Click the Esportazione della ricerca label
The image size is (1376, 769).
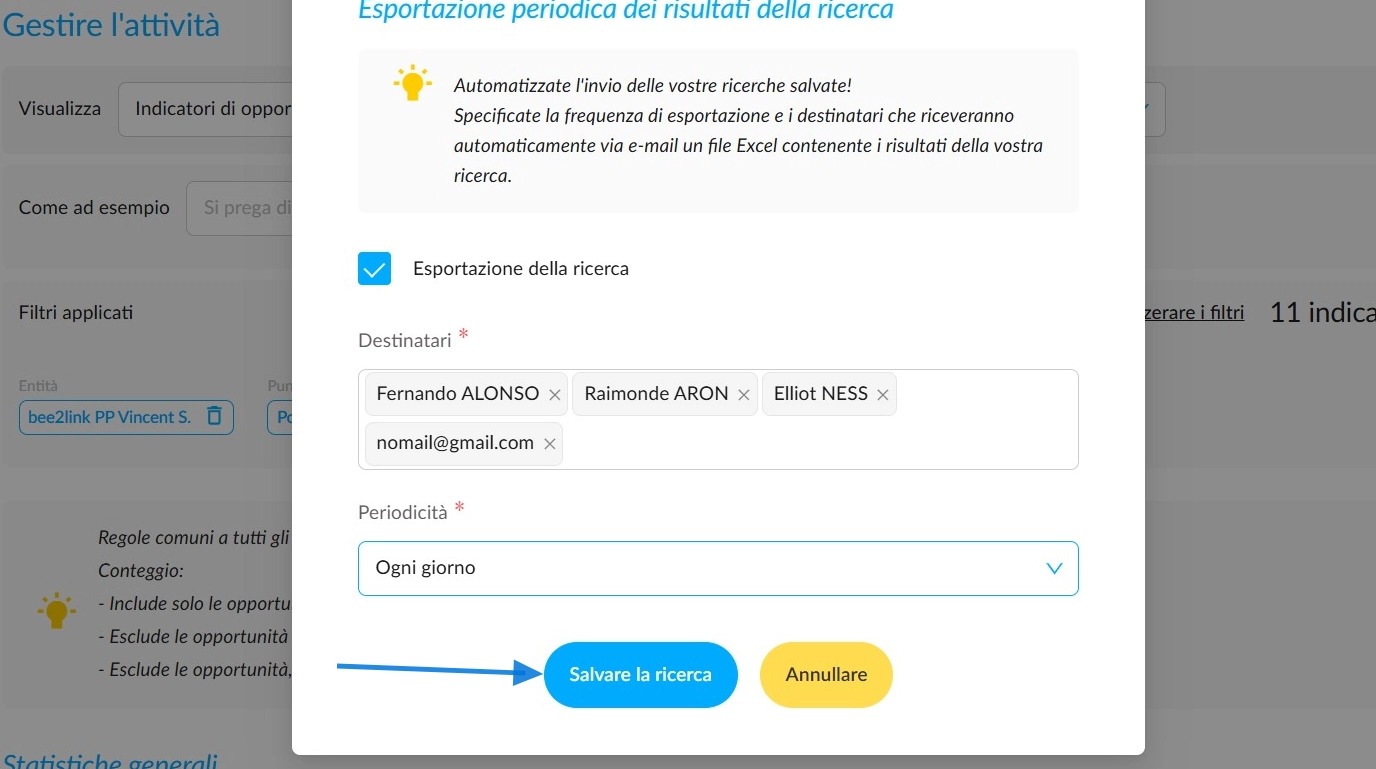(x=521, y=268)
